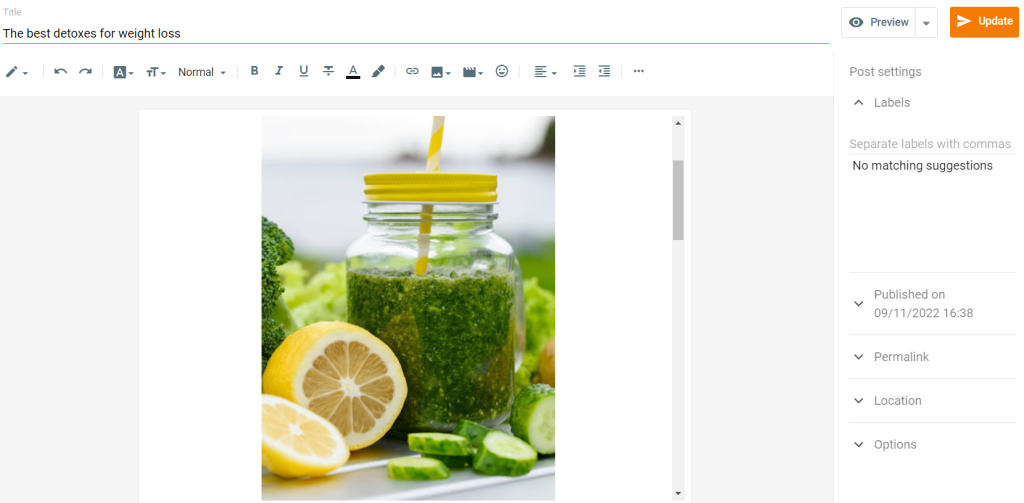Expand the Permalink section
Image resolution: width=1024 pixels, height=503 pixels.
coord(933,357)
